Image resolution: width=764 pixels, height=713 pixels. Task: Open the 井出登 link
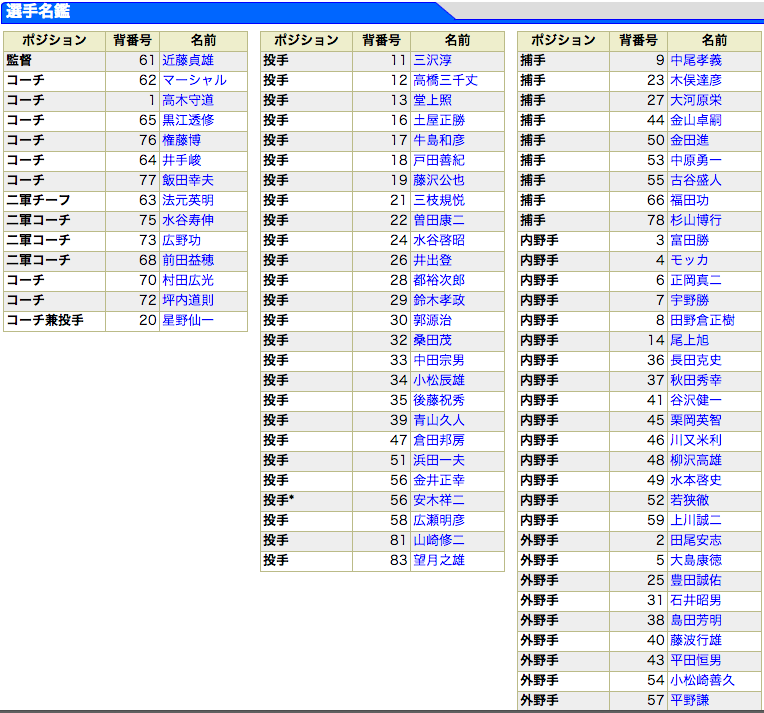click(x=433, y=260)
